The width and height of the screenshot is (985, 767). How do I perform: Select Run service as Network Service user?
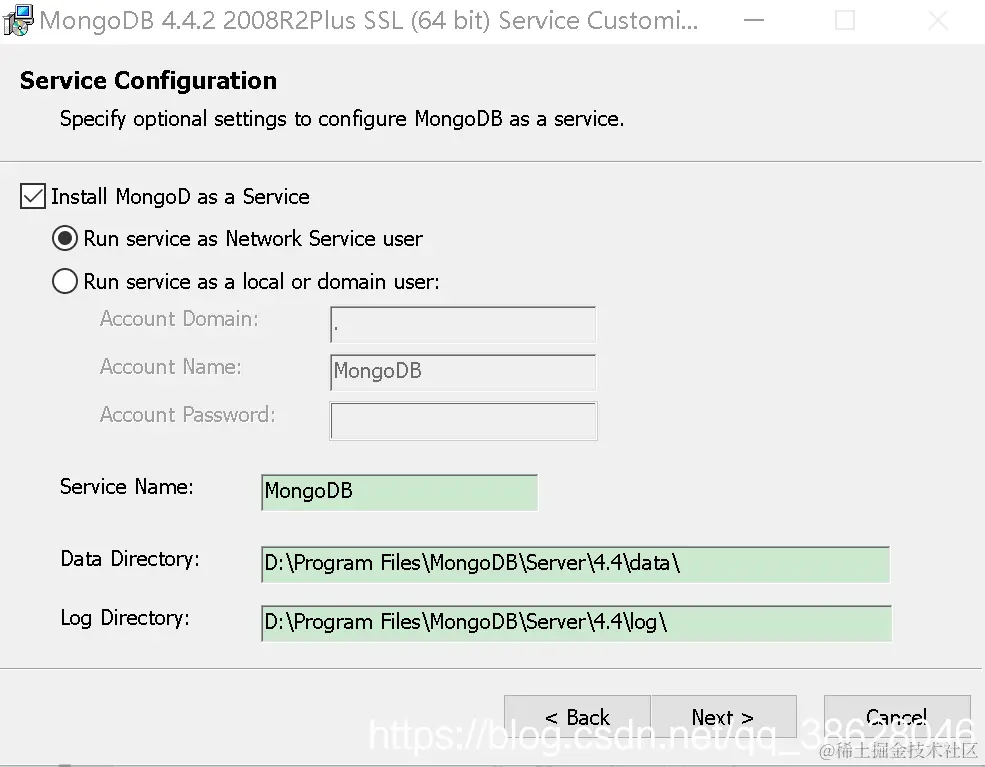tap(65, 239)
